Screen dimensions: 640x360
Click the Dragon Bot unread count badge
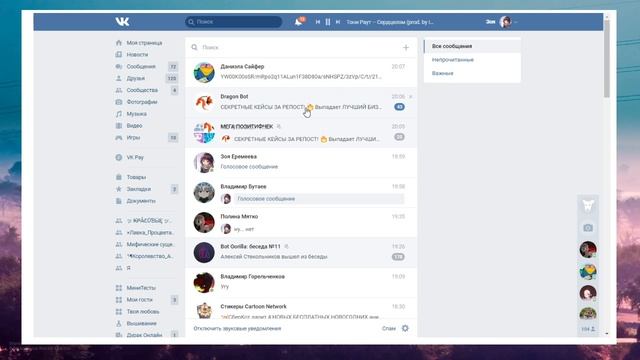point(399,107)
